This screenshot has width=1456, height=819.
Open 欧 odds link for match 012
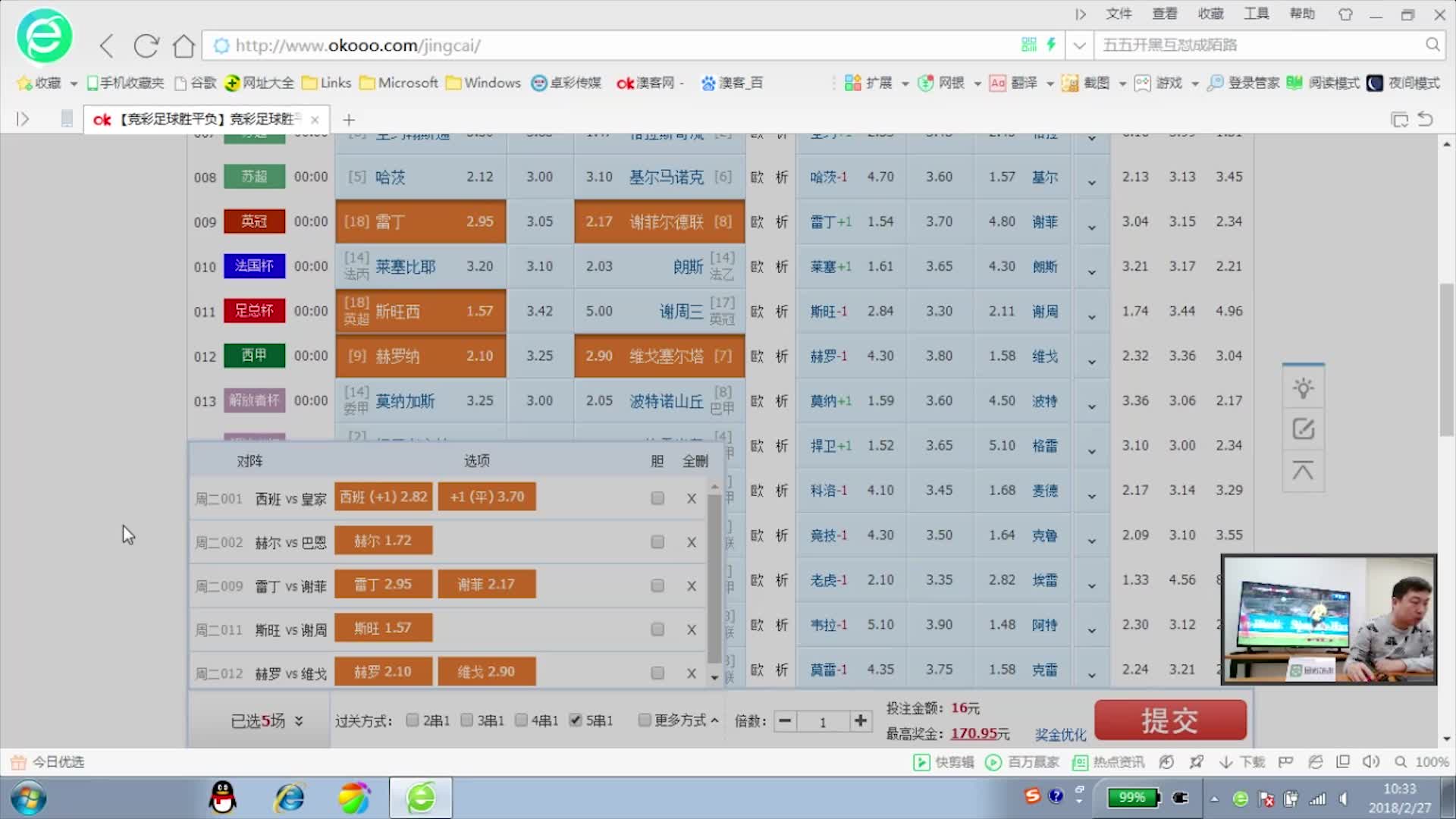[757, 356]
